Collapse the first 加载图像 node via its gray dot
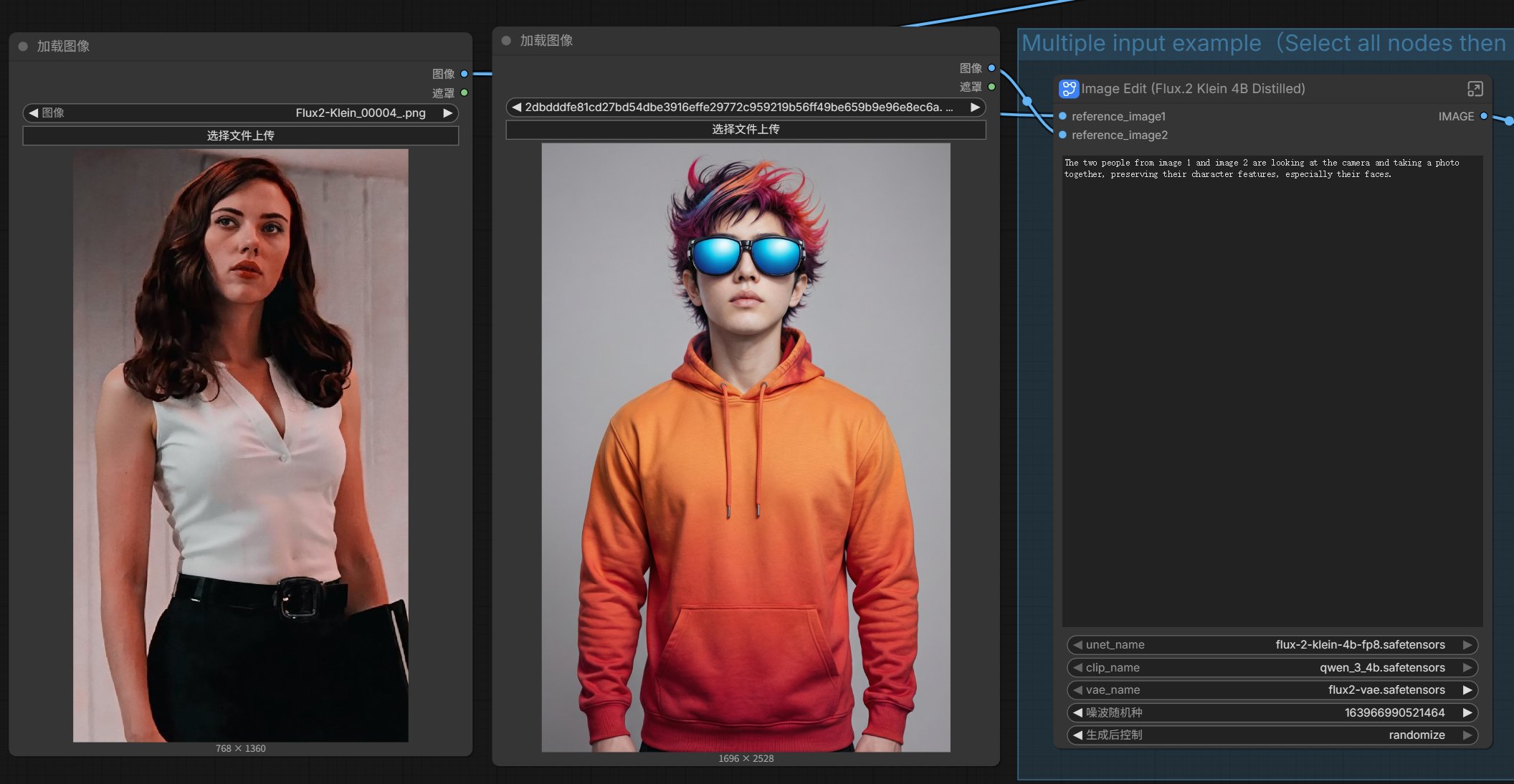Screen dimensions: 1514x784 click(23, 47)
